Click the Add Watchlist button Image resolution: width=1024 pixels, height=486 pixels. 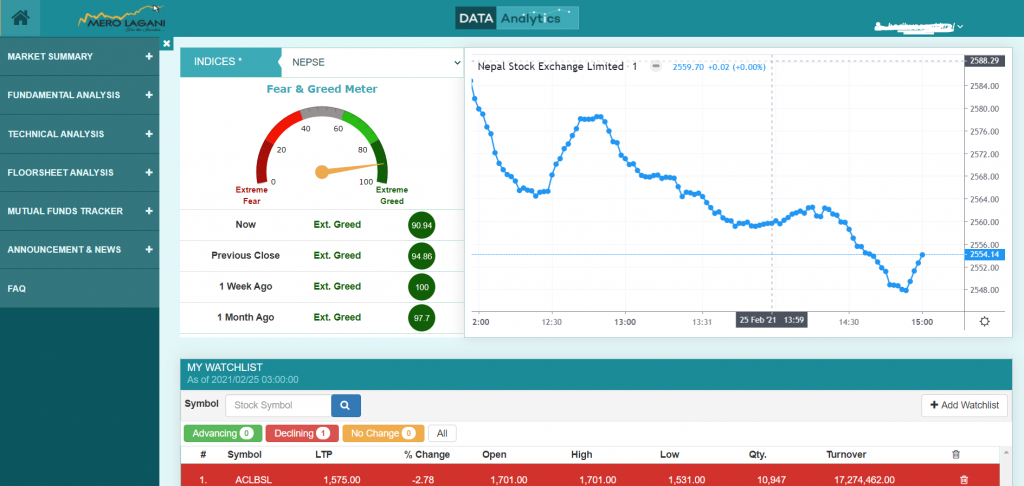coord(964,405)
